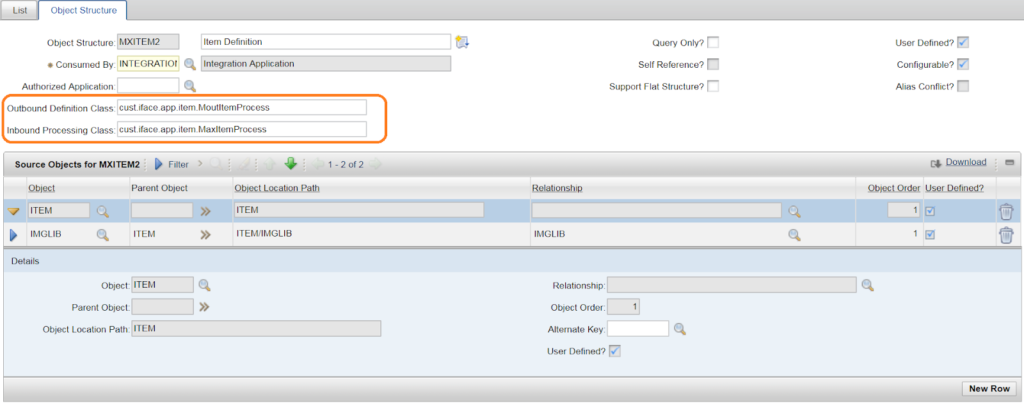Click the New Row button
The width and height of the screenshot is (1024, 404).
(x=989, y=388)
